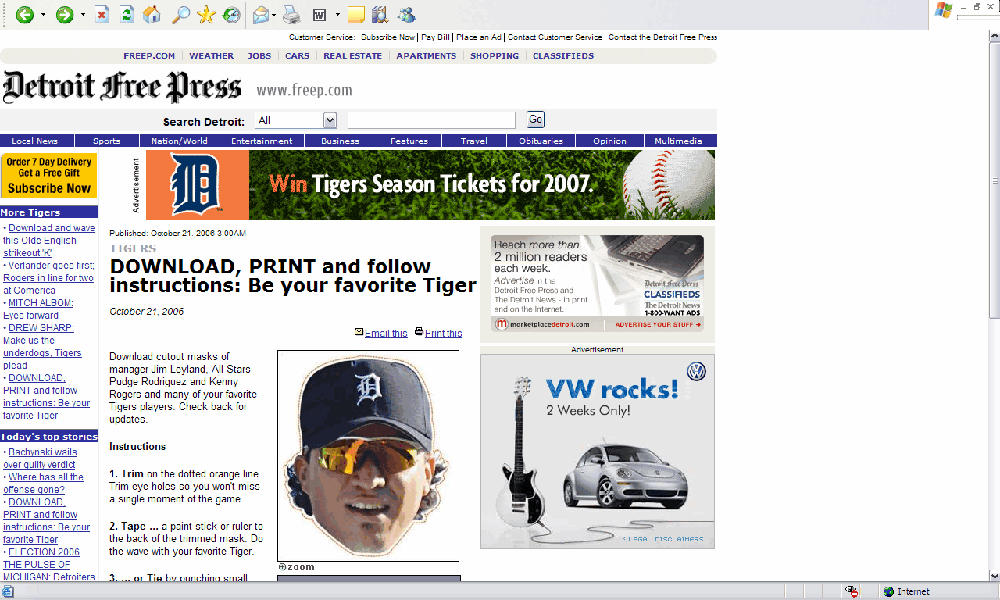Follow the CARS top link
This screenshot has width=1000, height=600.
click(297, 56)
